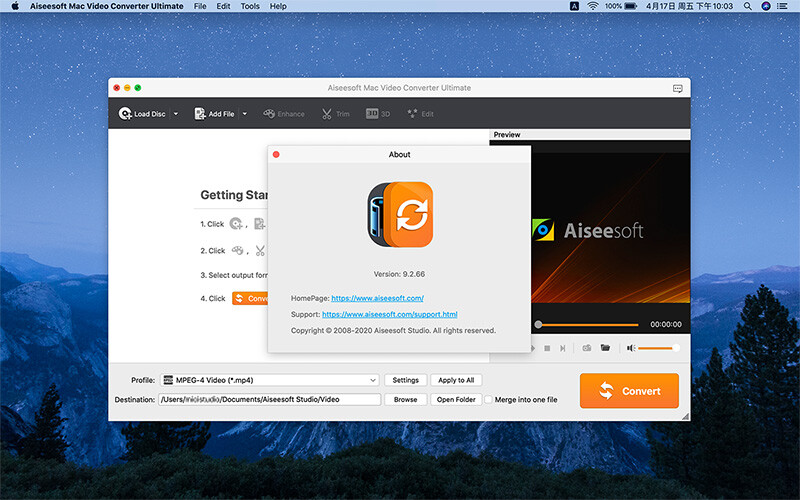This screenshot has width=800, height=500.
Task: Click the Preview panel label
Action: click(507, 135)
